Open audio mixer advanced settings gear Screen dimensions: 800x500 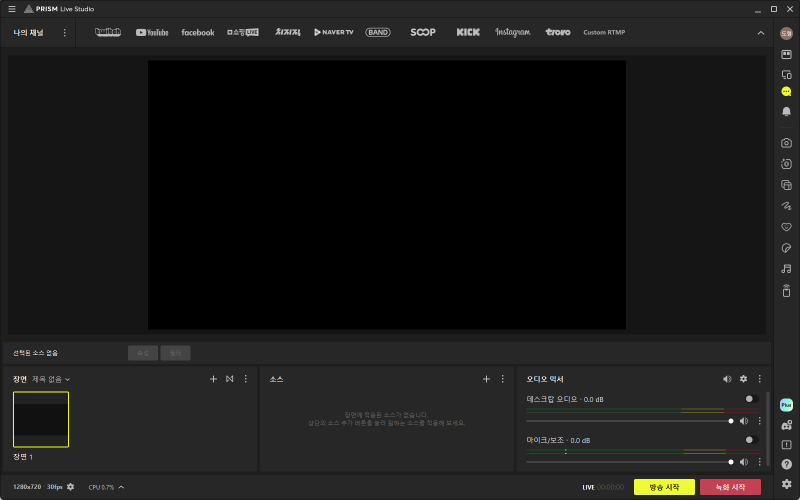(743, 379)
